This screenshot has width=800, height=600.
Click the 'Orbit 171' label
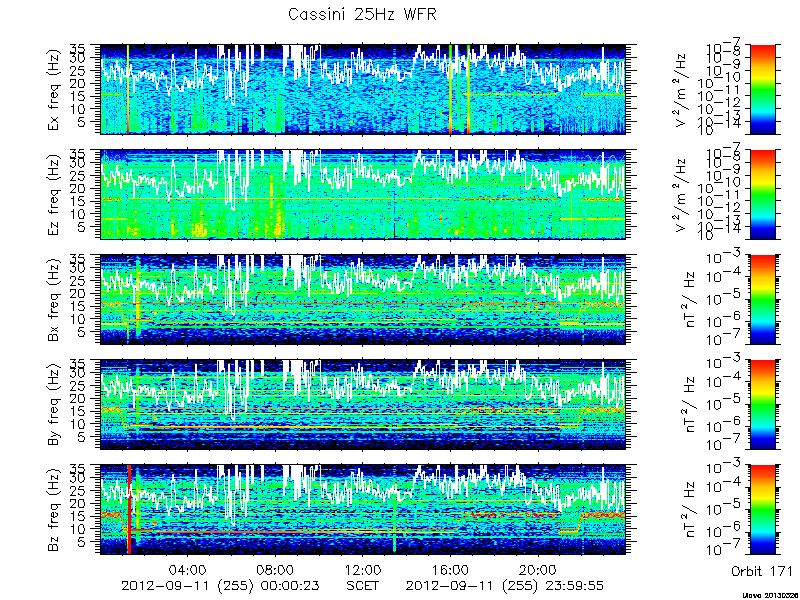point(762,570)
